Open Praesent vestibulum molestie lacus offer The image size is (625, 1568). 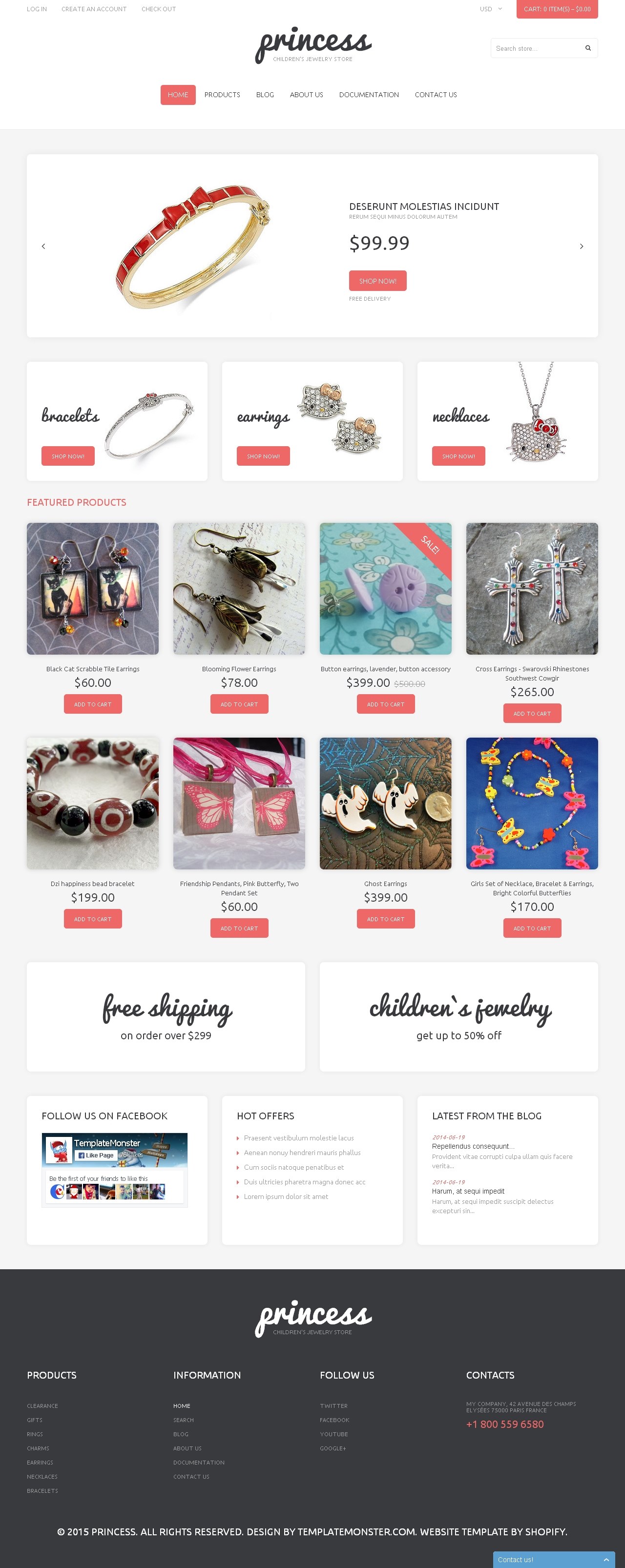298,1137
